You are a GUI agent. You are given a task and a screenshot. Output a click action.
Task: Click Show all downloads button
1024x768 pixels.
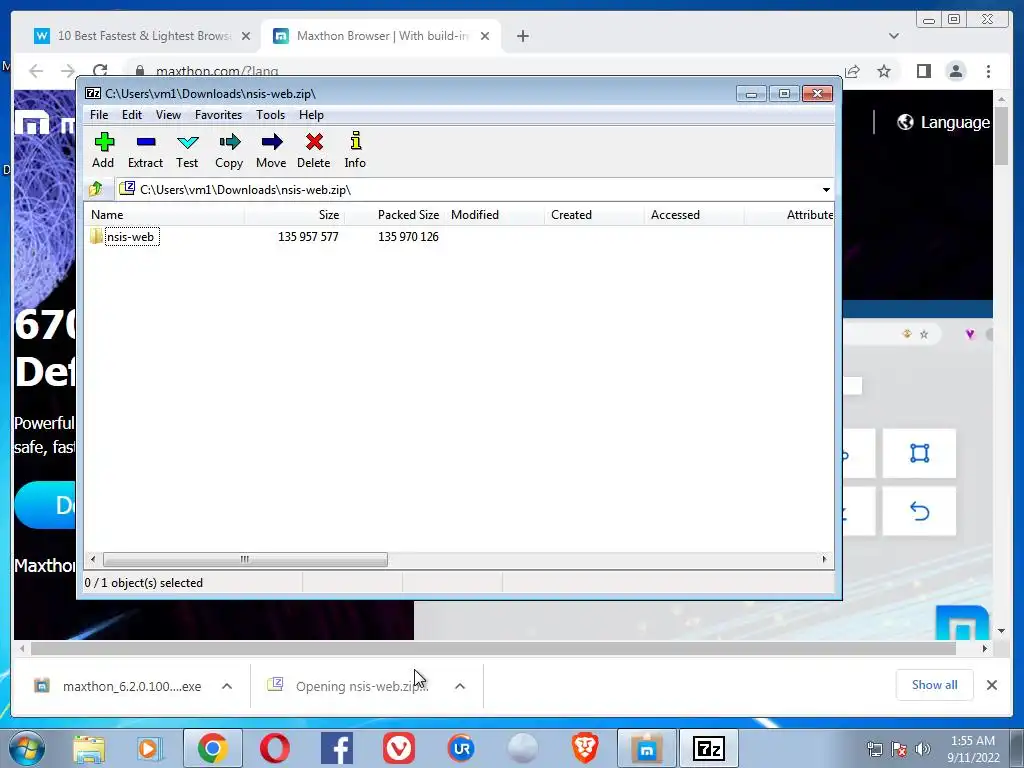click(935, 685)
